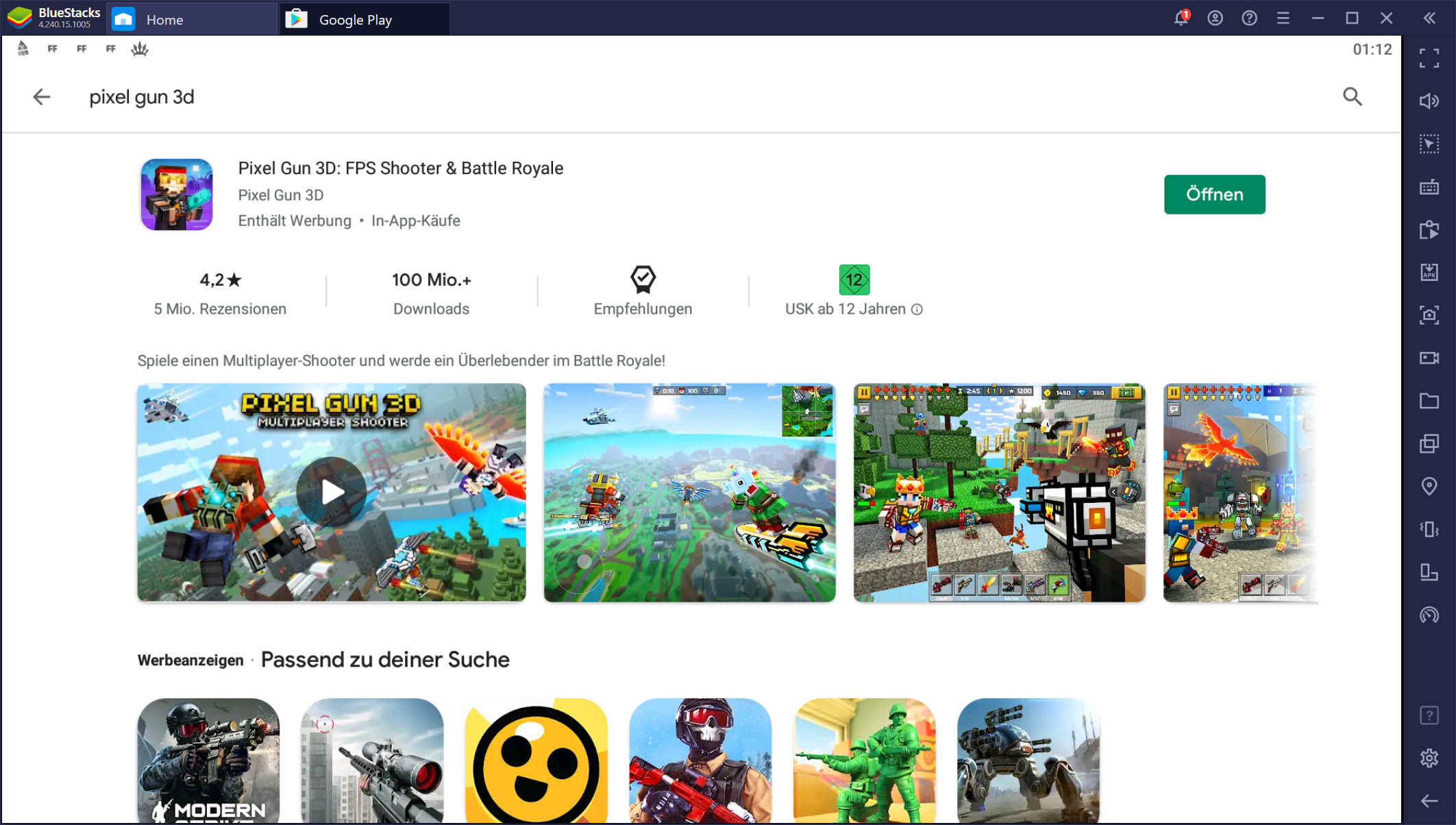Image resolution: width=1456 pixels, height=825 pixels.
Task: Open the white blocky gun gameplay screenshot
Action: tap(999, 492)
